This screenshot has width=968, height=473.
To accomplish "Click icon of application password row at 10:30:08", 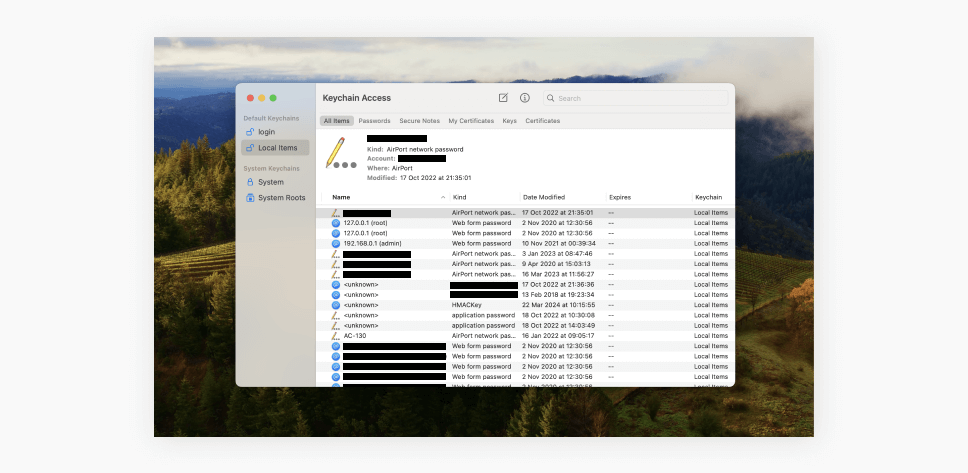I will pos(336,316).
